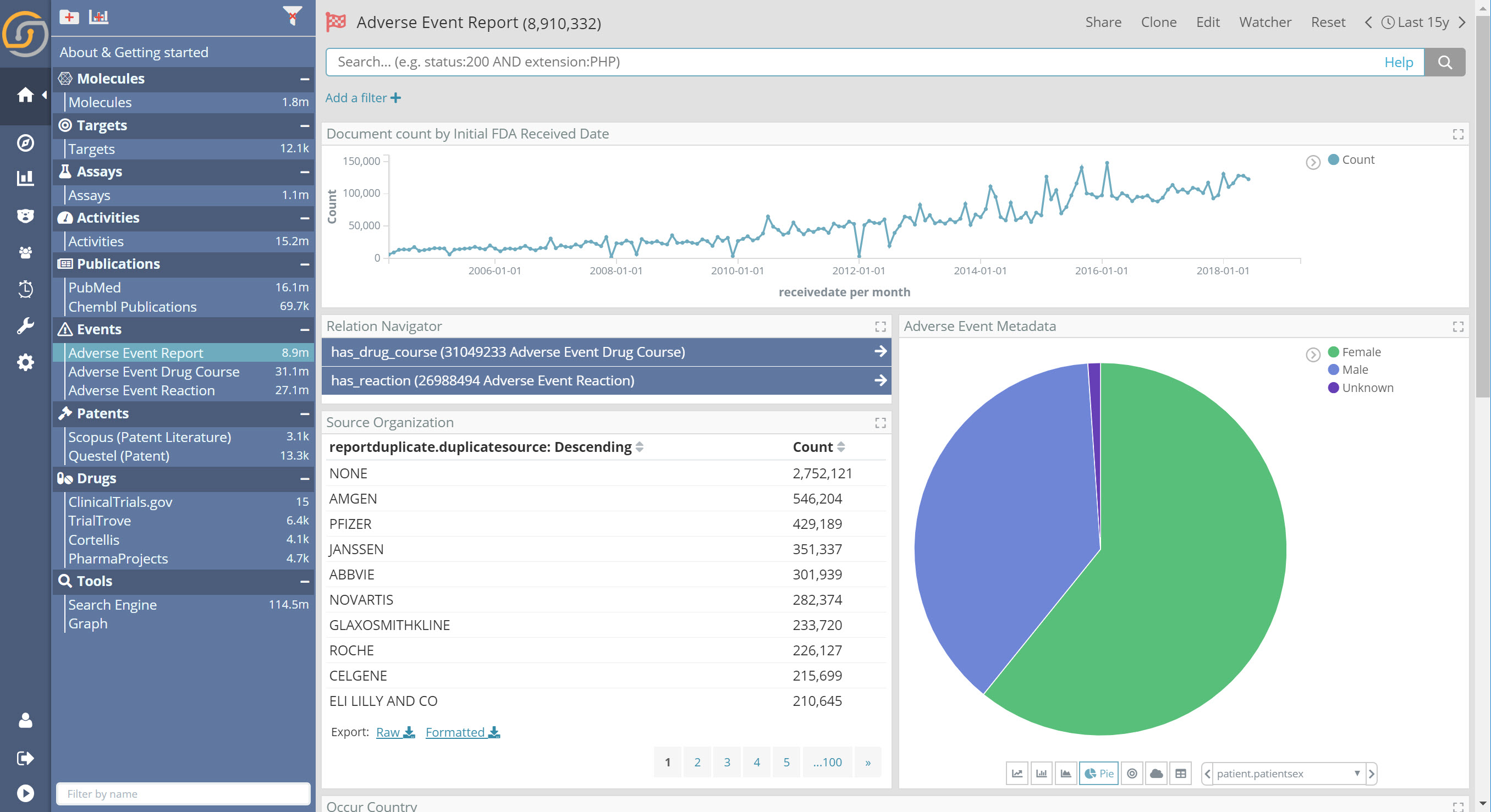This screenshot has height=812, width=1491.
Task: Select the PubMed source in the sidebar
Action: (95, 287)
